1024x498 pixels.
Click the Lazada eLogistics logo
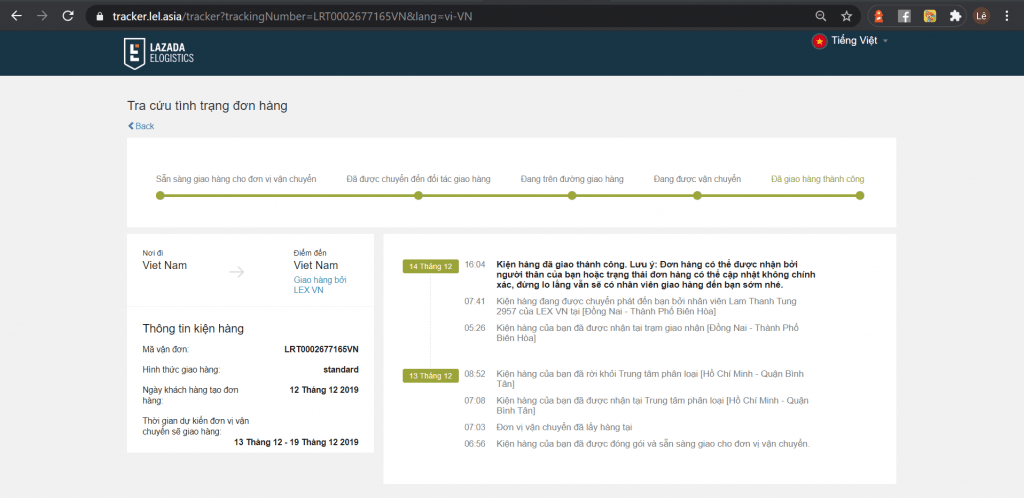point(159,53)
